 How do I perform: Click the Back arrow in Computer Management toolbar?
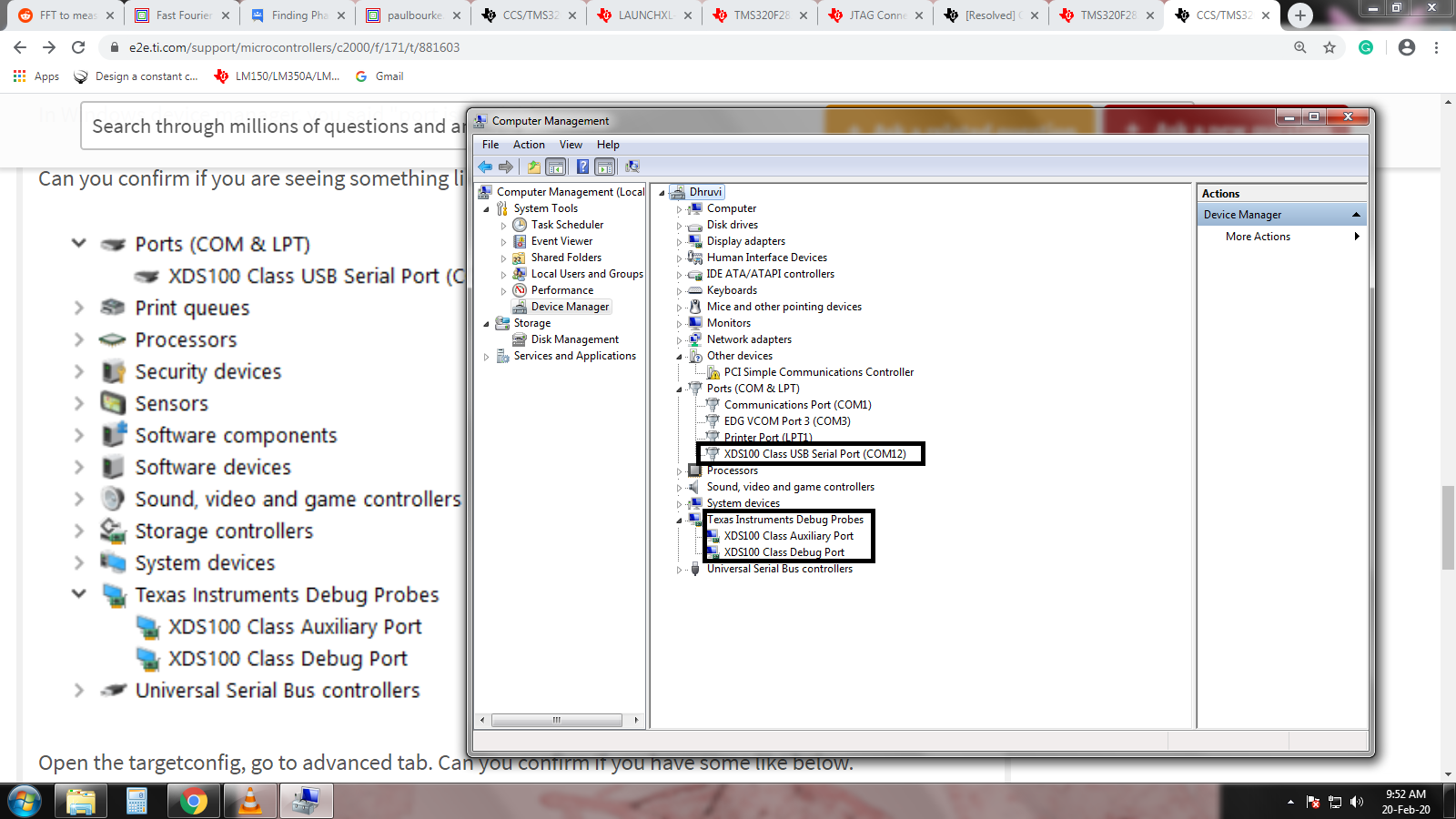(485, 167)
